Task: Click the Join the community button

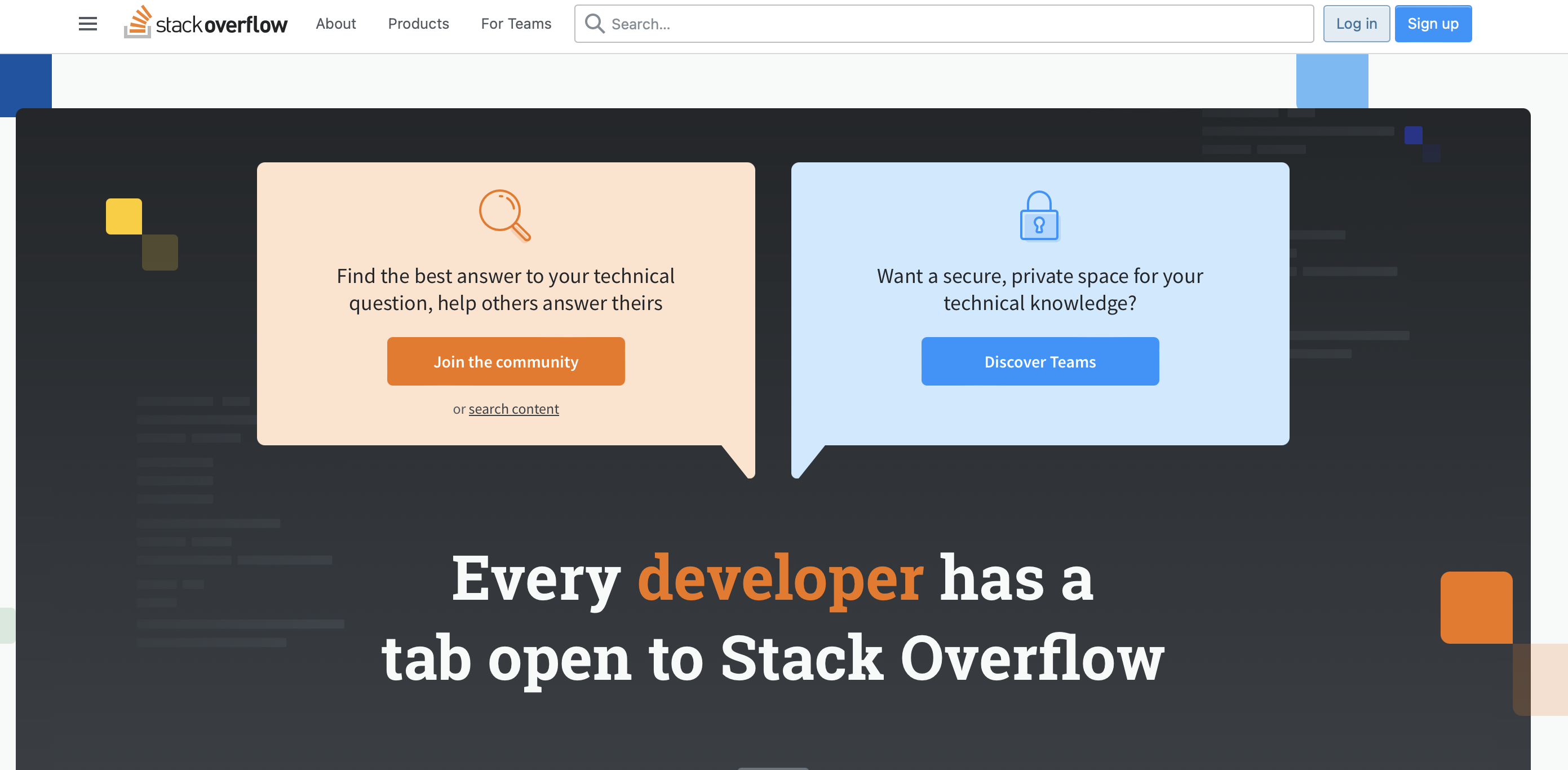Action: coord(505,360)
